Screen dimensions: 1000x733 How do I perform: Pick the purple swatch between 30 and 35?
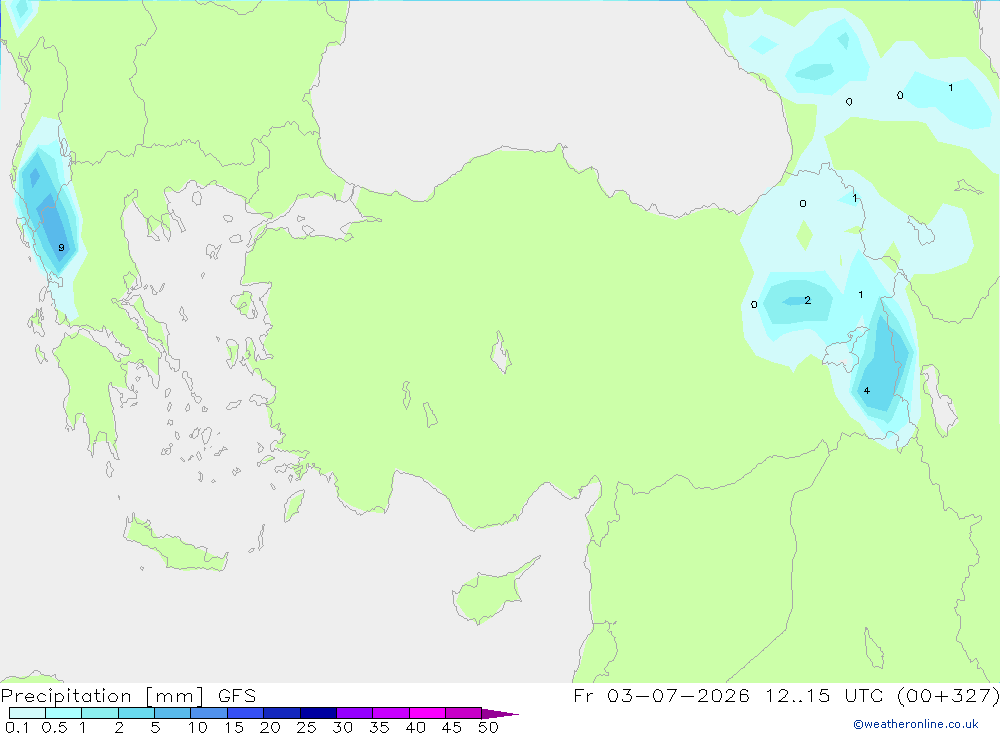pyautogui.click(x=355, y=713)
